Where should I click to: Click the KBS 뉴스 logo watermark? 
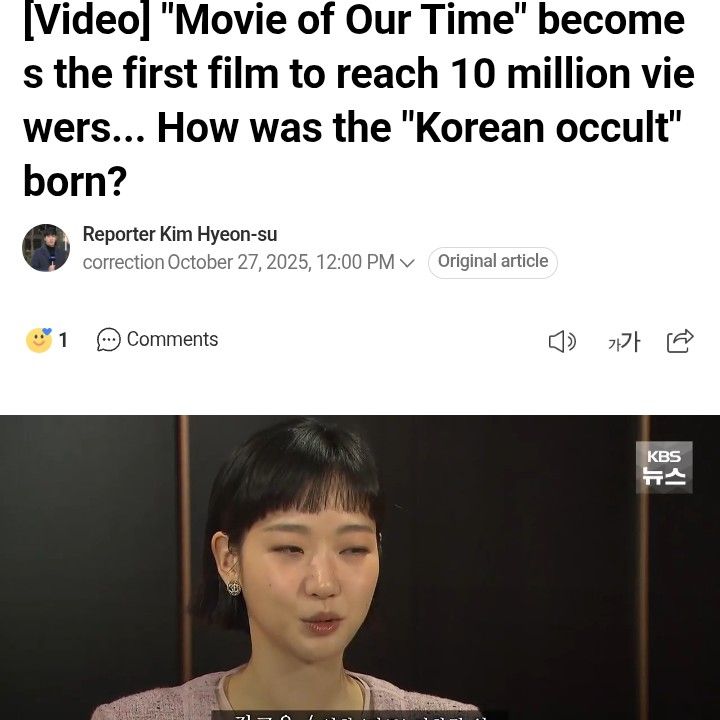[664, 467]
